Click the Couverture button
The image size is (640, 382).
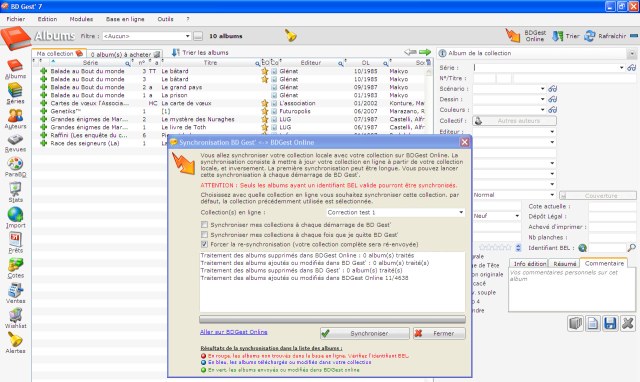tap(598, 195)
